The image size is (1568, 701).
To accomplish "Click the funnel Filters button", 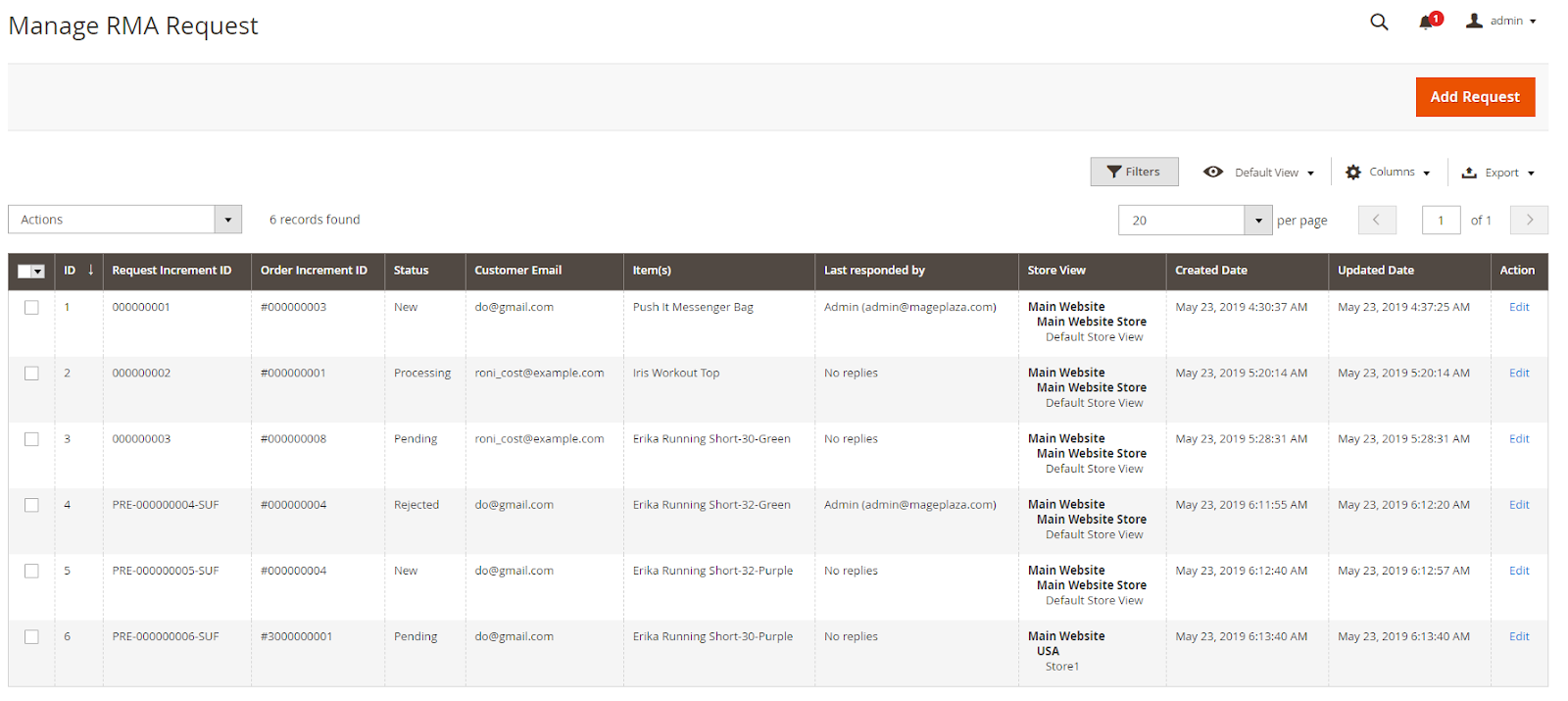I will pos(1134,172).
